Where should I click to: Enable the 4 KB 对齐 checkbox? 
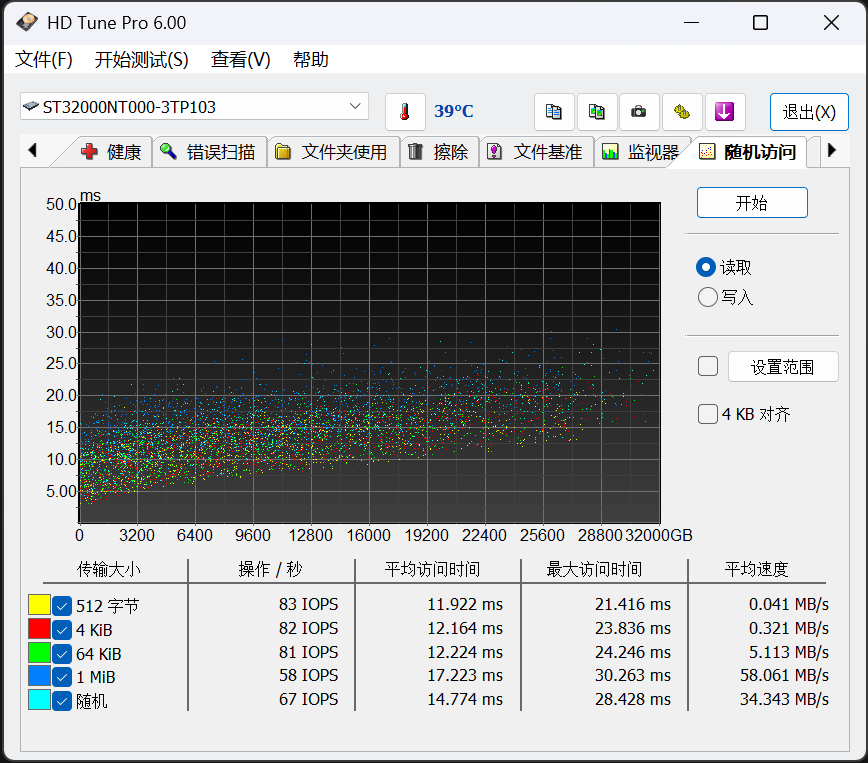[707, 414]
